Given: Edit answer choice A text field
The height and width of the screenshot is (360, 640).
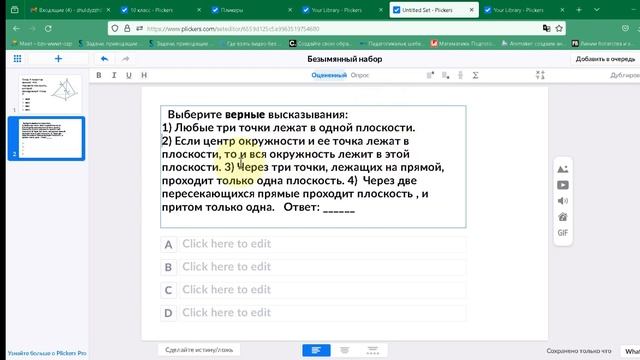Looking at the screenshot, I should click(323, 244).
